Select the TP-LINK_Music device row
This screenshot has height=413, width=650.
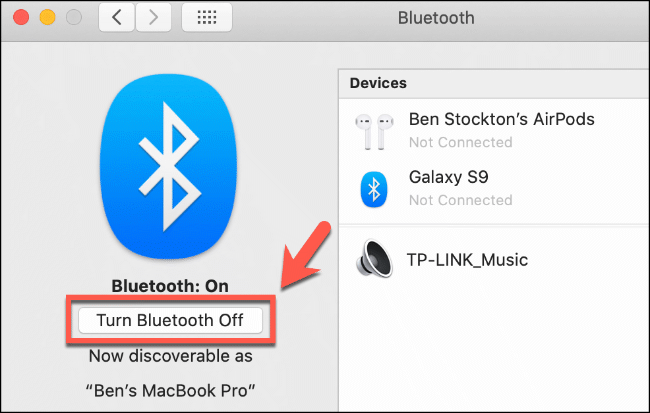tap(494, 260)
